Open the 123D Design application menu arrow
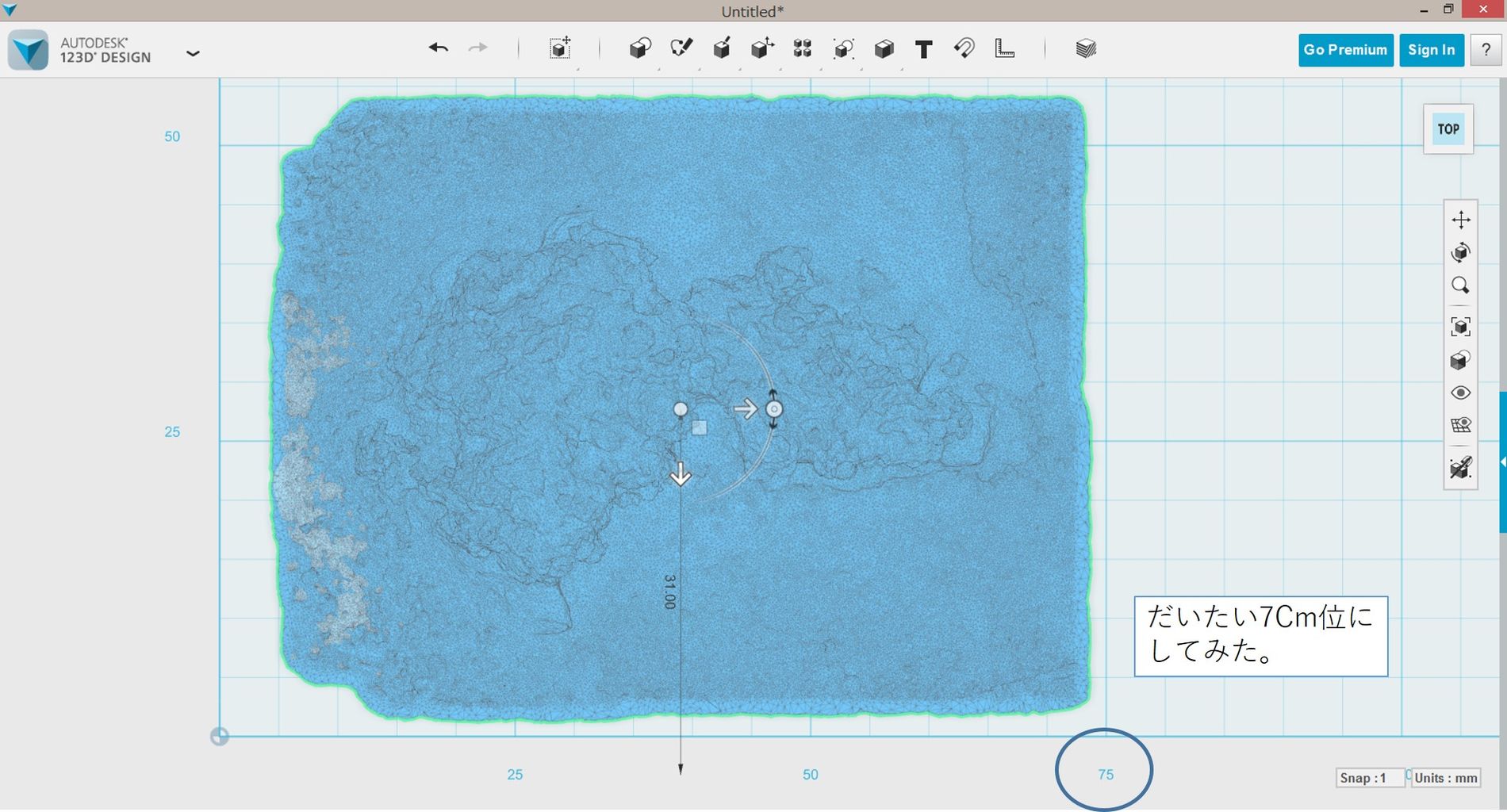Viewport: 1507px width, 812px height. [193, 53]
